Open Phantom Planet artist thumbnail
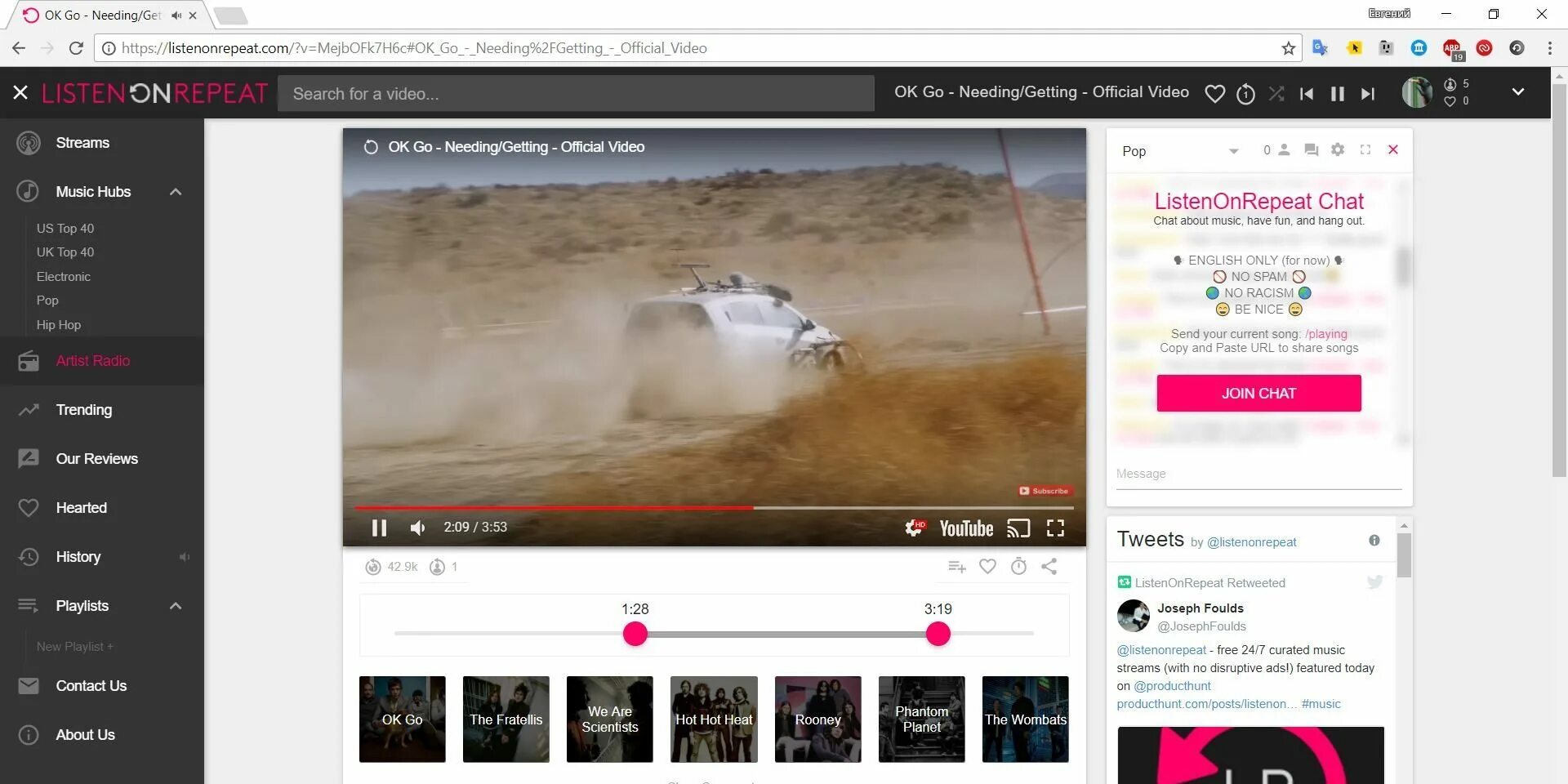Viewport: 1568px width, 784px height. click(x=922, y=719)
